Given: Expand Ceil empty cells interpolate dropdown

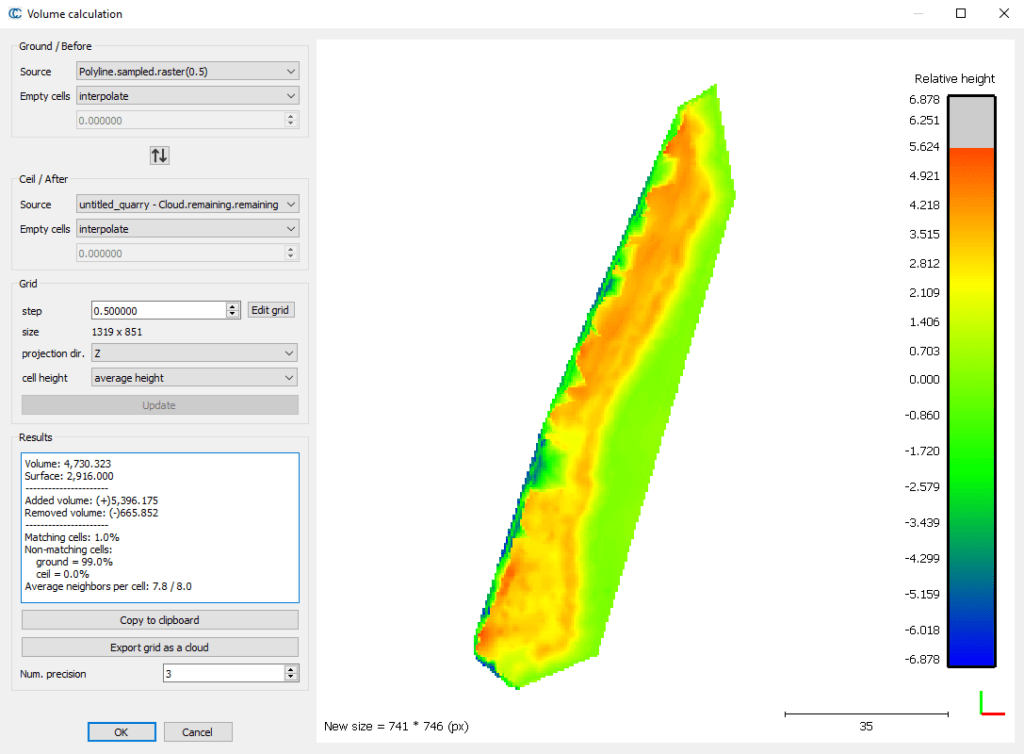Looking at the screenshot, I should coord(188,229).
